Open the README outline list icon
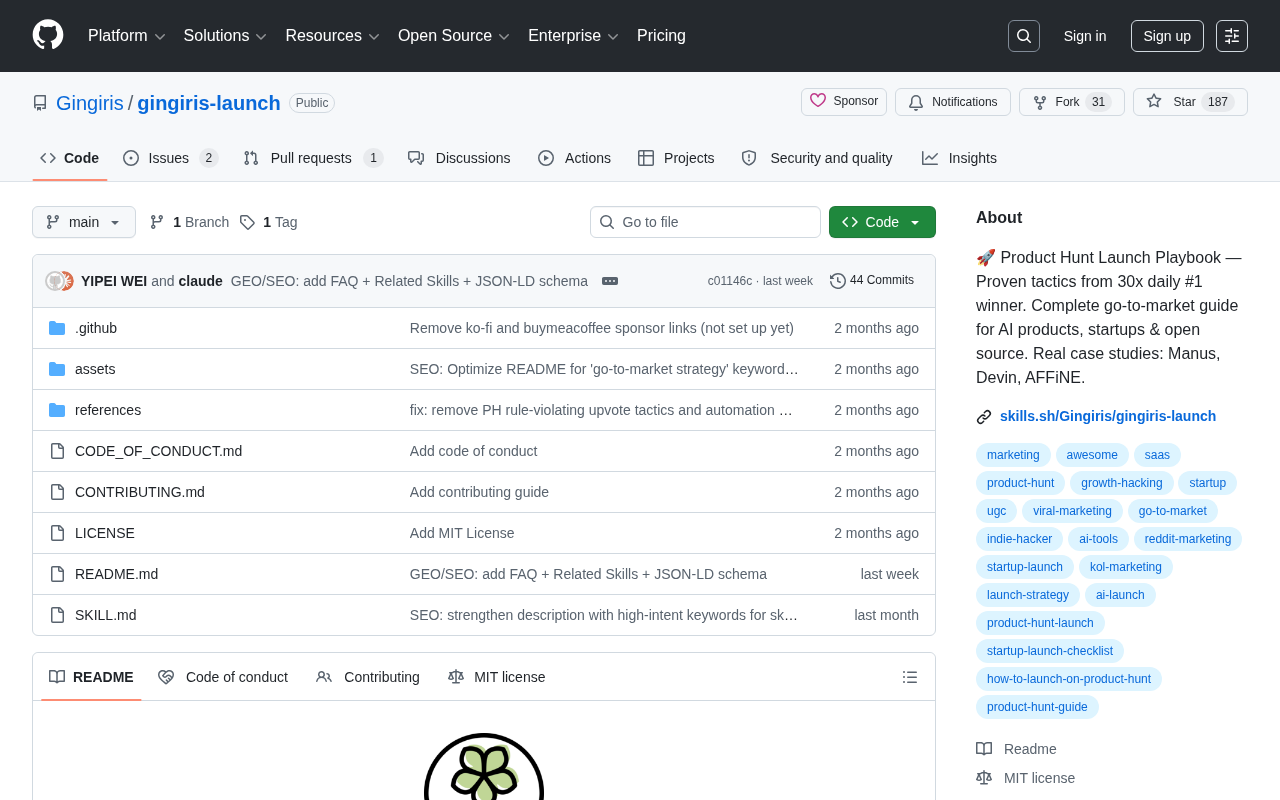Screen dimensions: 1280x800 910,677
